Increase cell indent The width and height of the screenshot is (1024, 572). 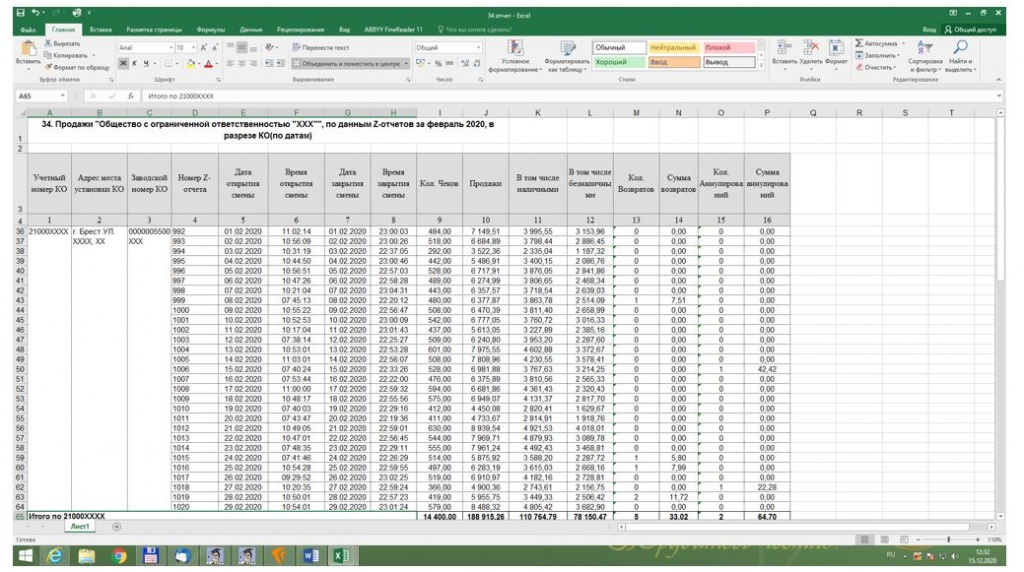tap(281, 63)
